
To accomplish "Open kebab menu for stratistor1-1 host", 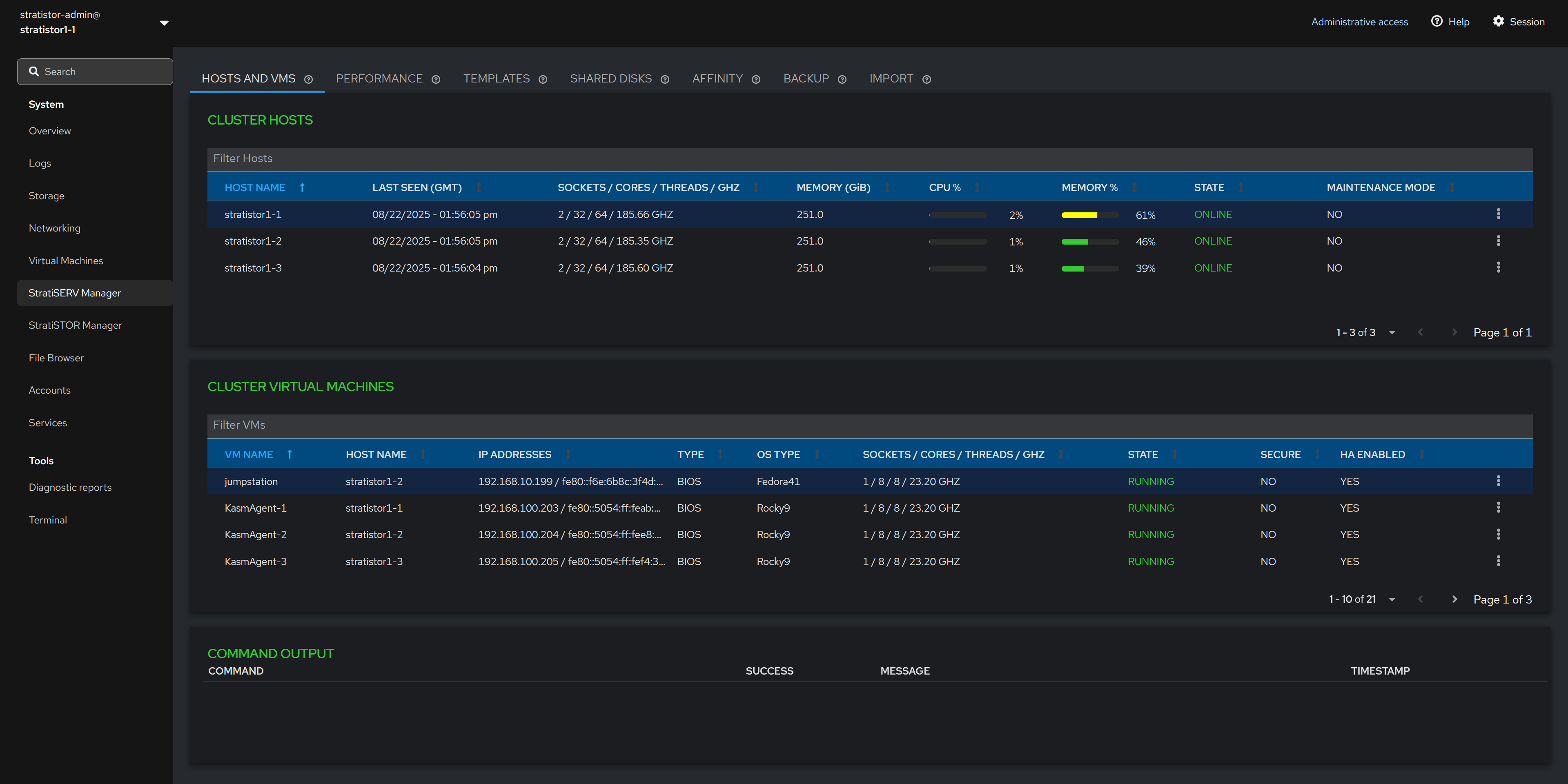I will click(1498, 214).
